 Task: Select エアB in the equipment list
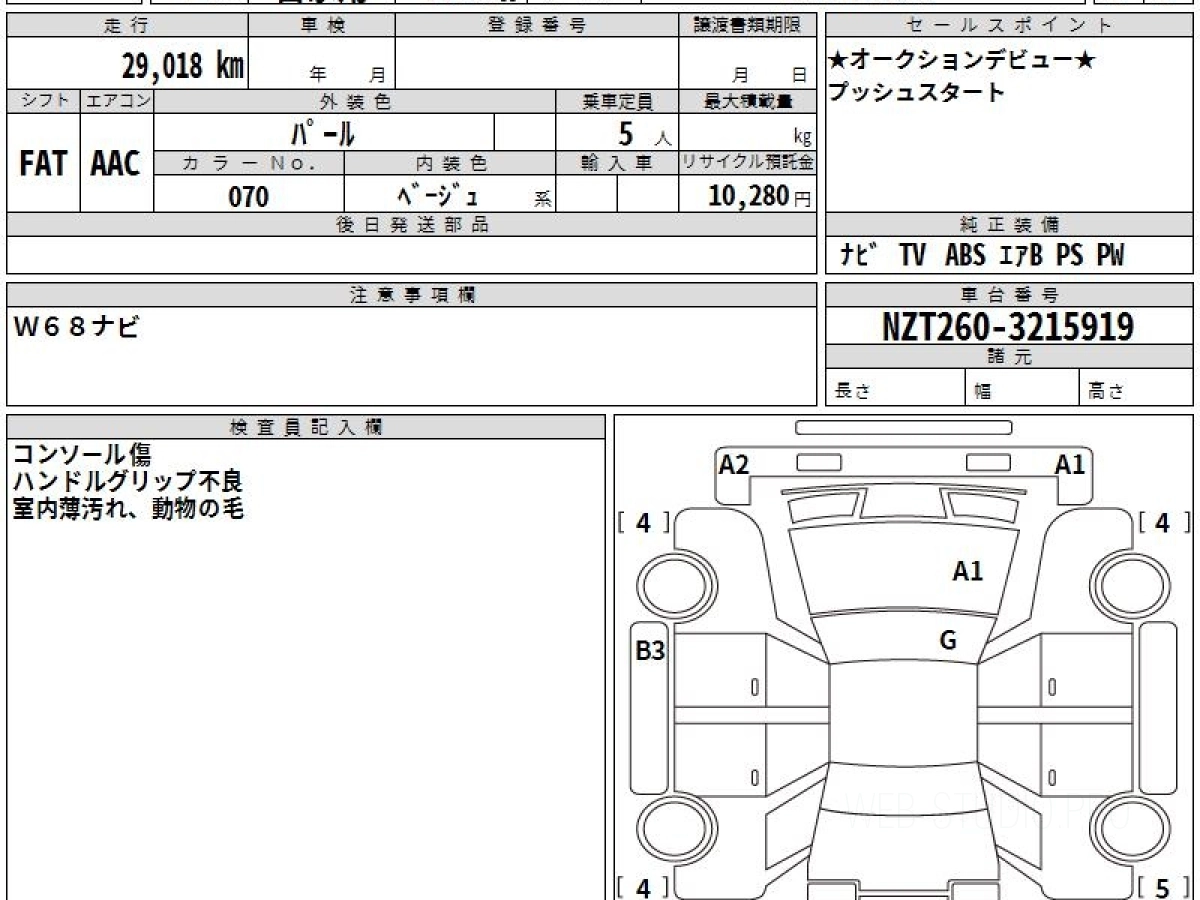tap(1020, 256)
